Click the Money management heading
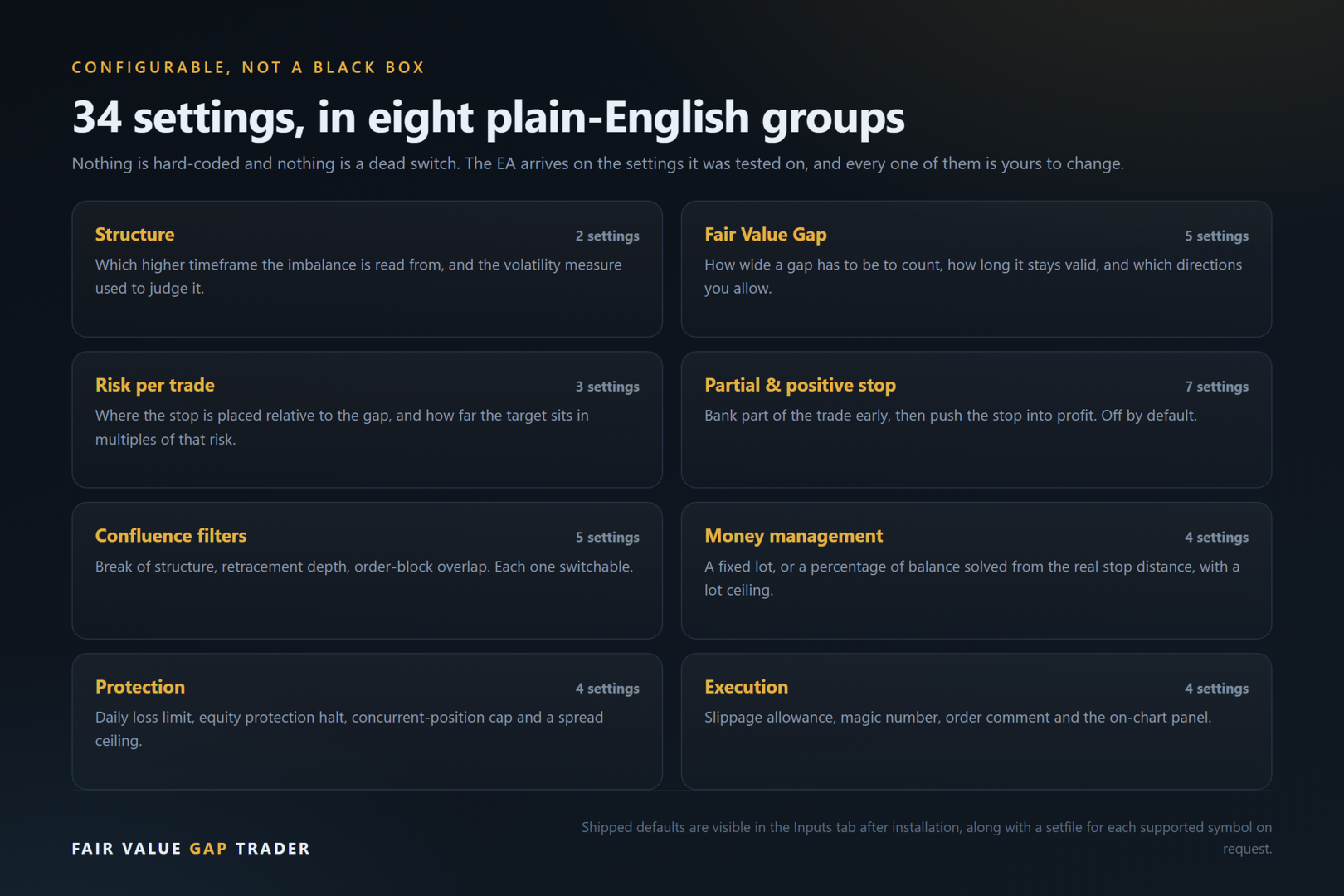The image size is (1344, 896). click(x=793, y=537)
